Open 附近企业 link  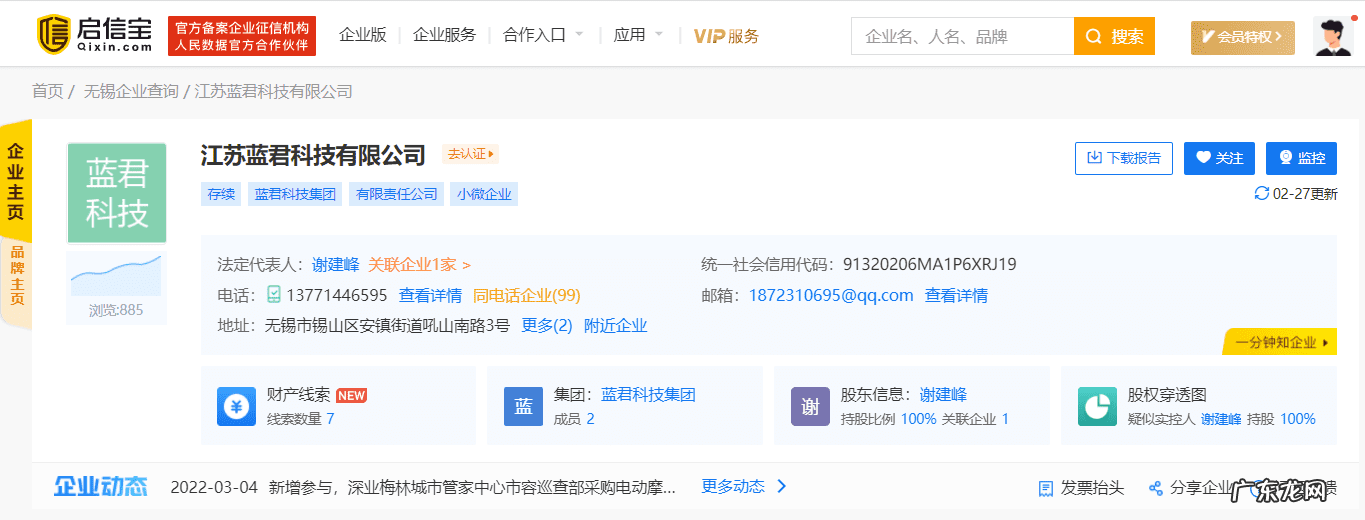click(x=615, y=325)
